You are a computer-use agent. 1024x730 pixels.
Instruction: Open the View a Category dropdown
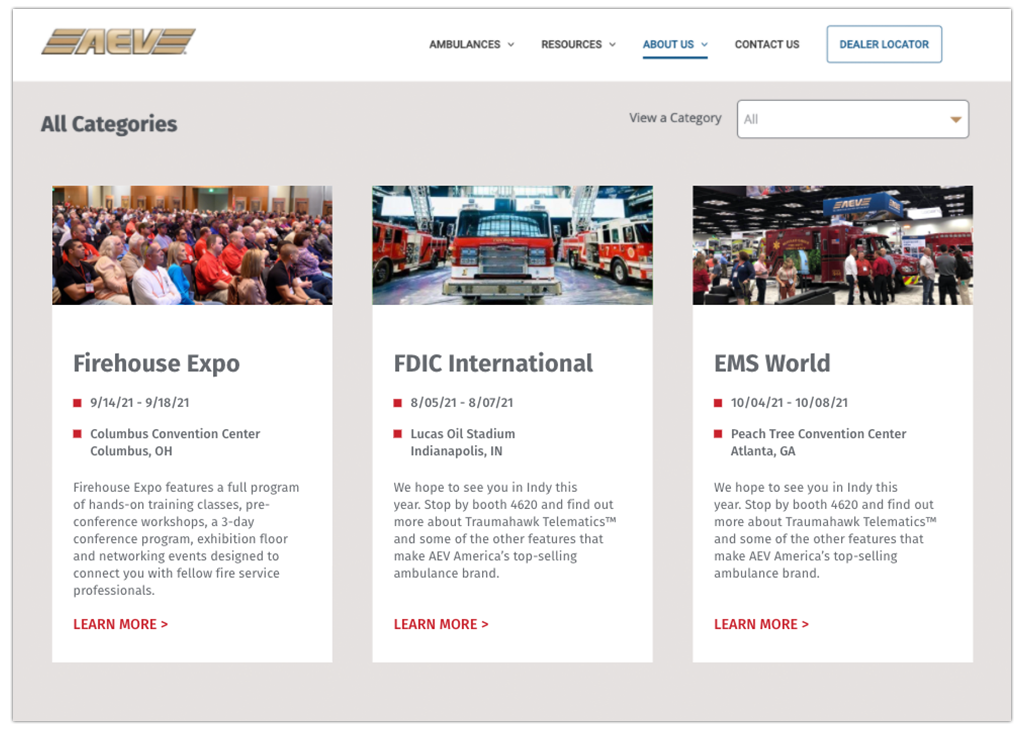[x=853, y=119]
